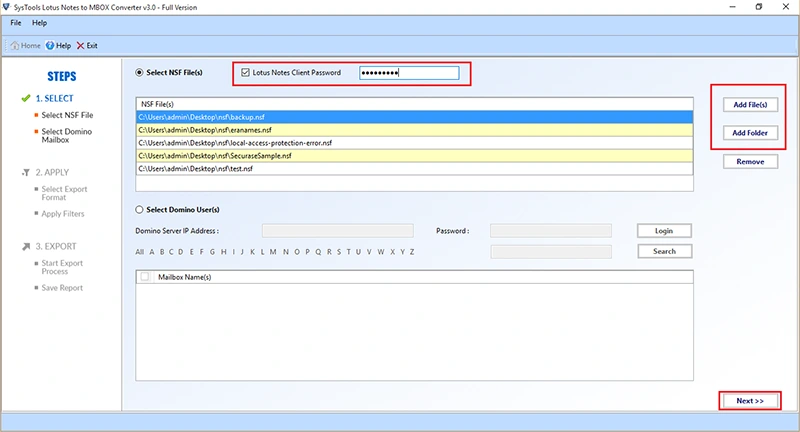Click the Start Export Process step item
Image resolution: width=800 pixels, height=432 pixels.
click(62, 267)
